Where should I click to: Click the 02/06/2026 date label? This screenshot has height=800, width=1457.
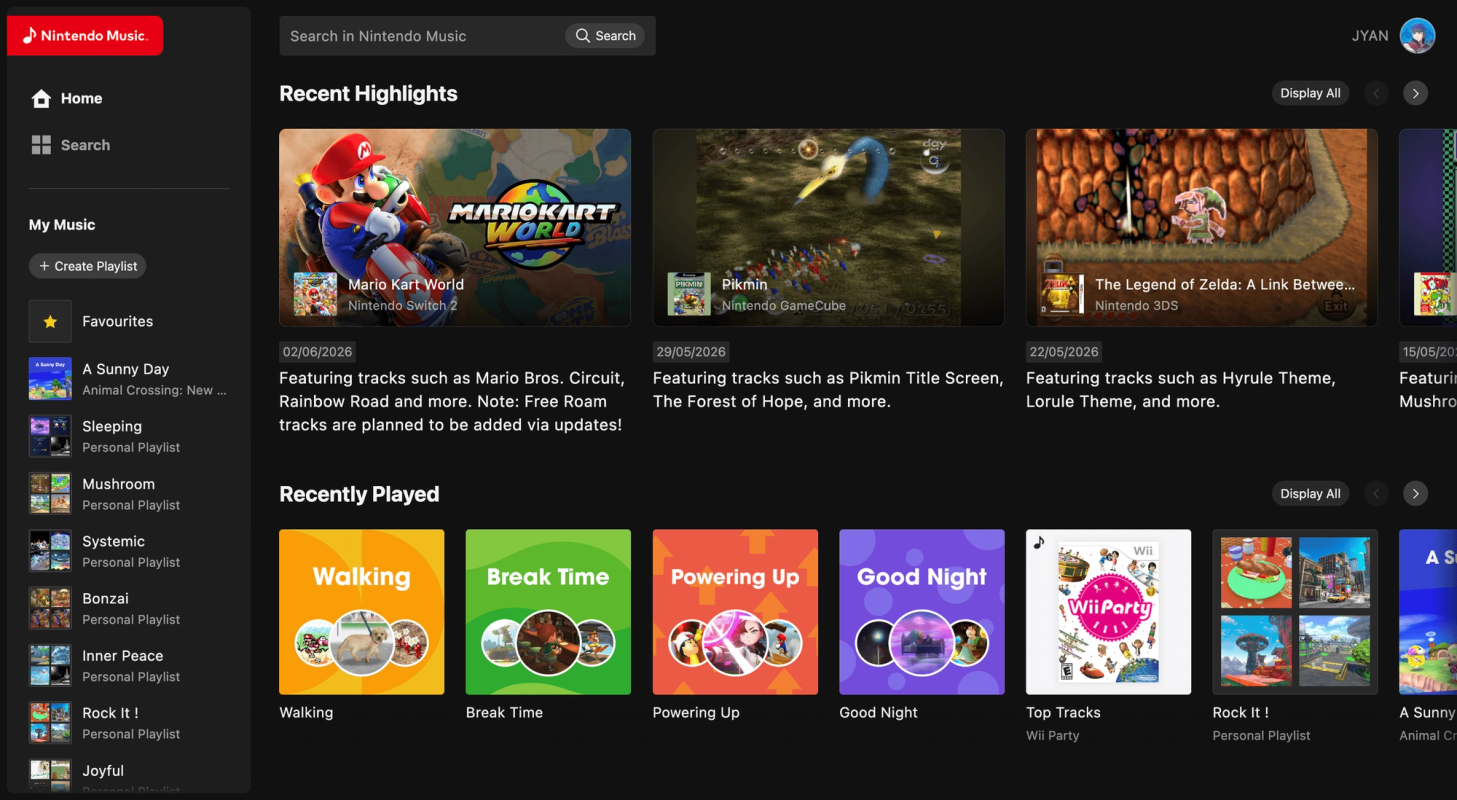tap(317, 352)
